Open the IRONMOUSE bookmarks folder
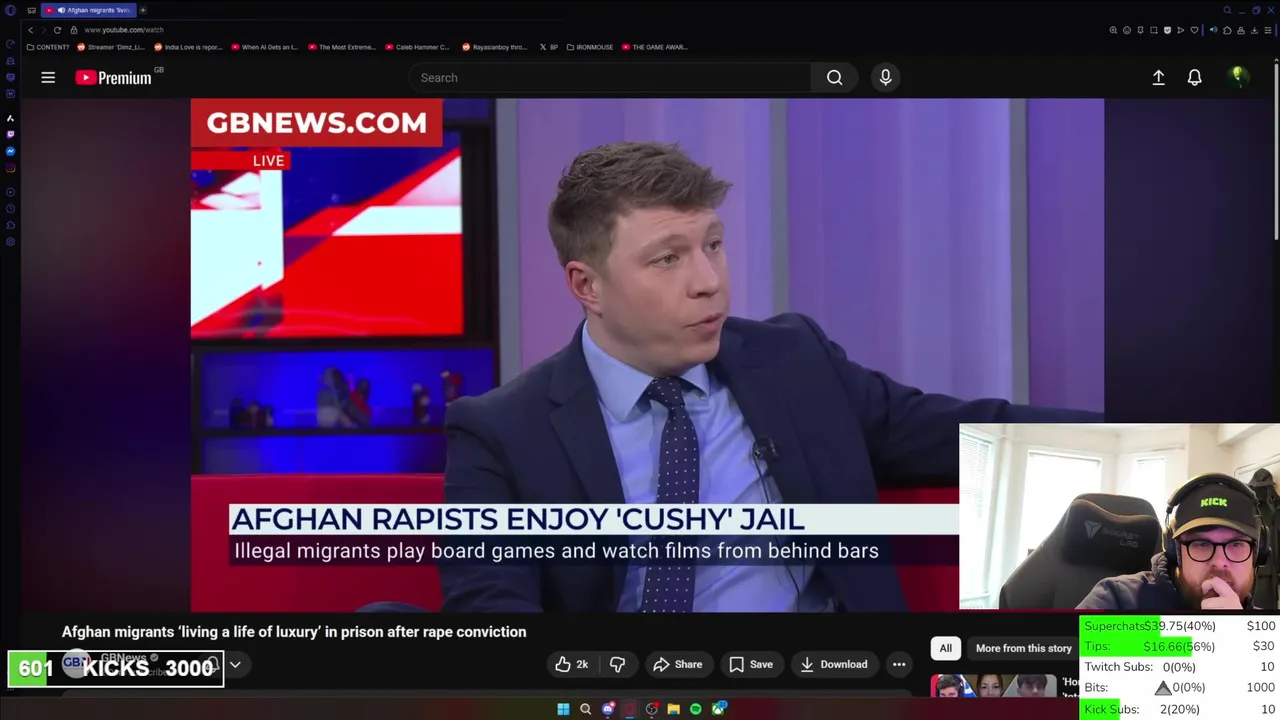The height and width of the screenshot is (720, 1280). click(x=590, y=47)
